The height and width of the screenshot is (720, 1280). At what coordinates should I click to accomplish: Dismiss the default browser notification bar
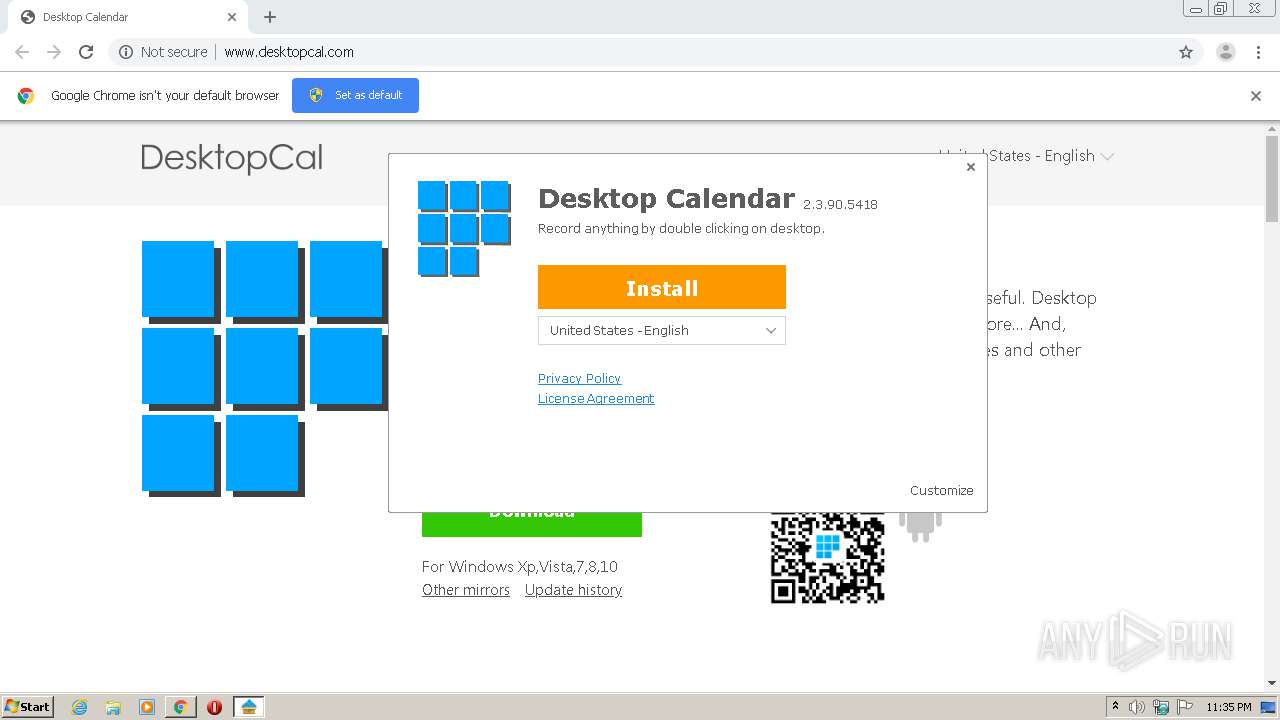coord(1256,96)
